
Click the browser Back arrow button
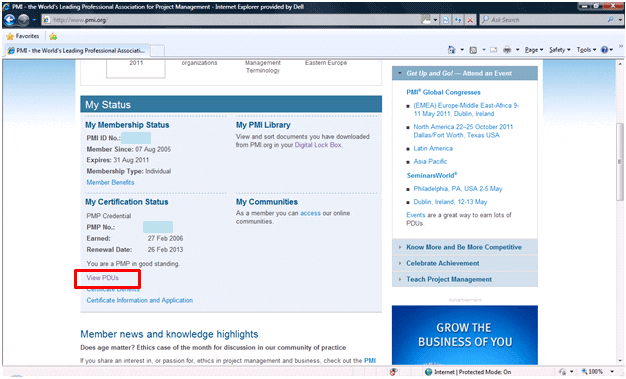click(x=10, y=20)
